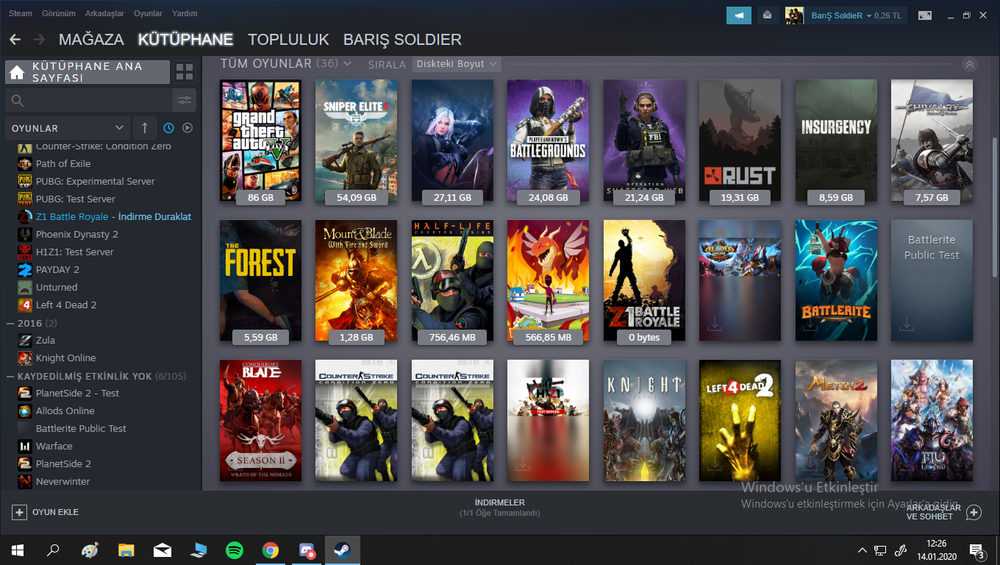Switch to Big Picture mode icon

coord(925,15)
